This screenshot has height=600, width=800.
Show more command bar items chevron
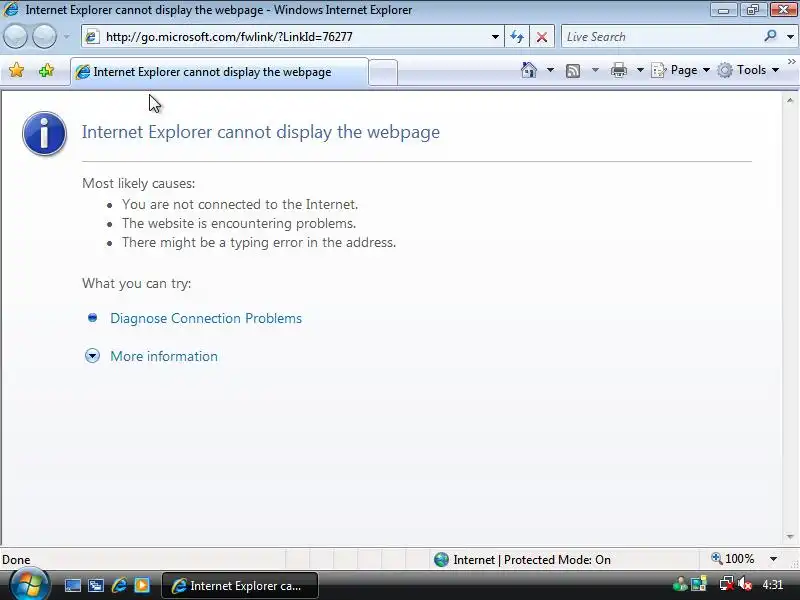[x=791, y=62]
